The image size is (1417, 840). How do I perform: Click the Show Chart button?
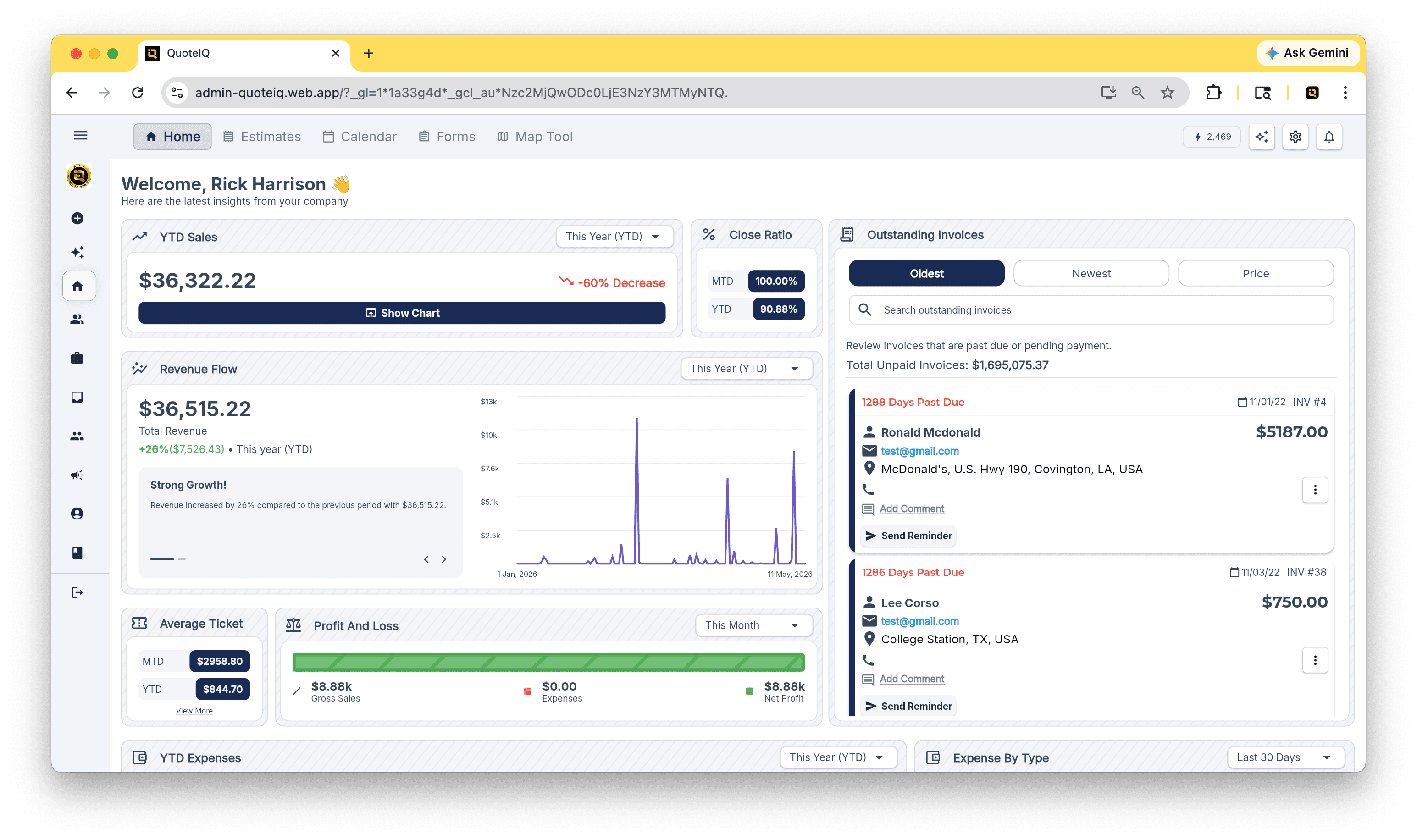coord(402,313)
